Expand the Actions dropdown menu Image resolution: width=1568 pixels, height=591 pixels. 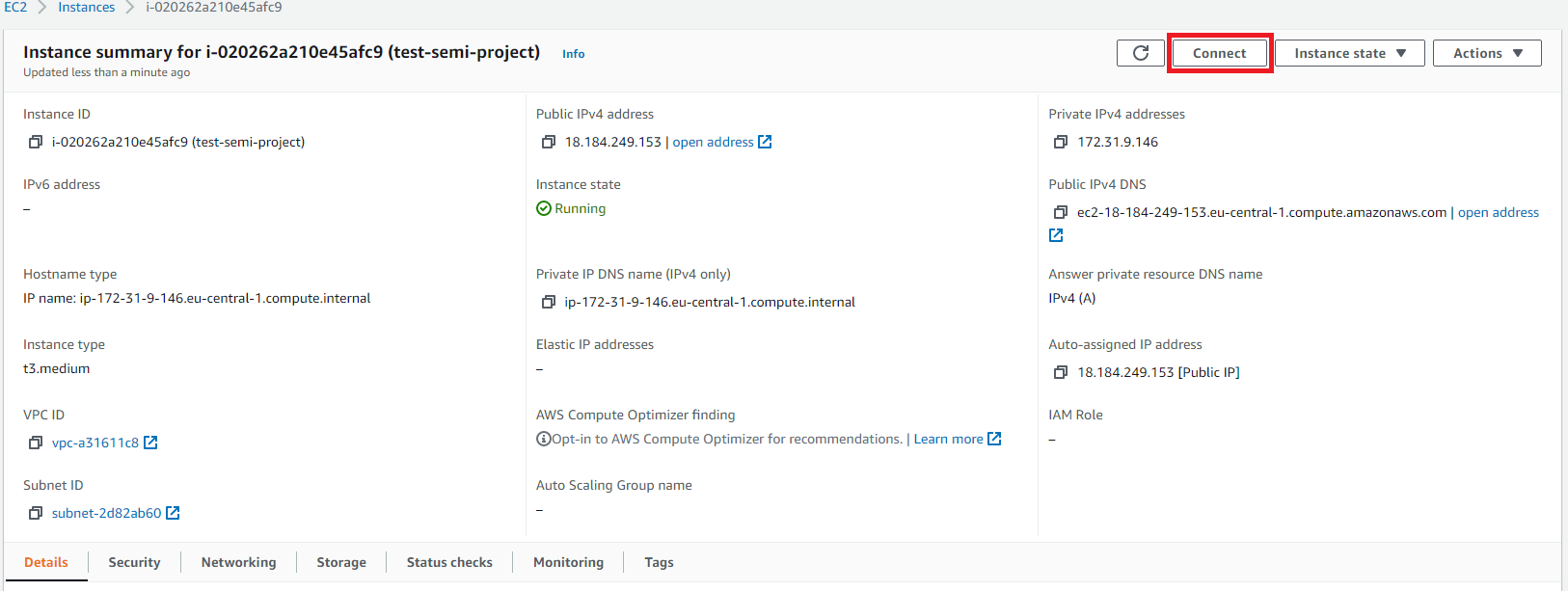[1487, 53]
